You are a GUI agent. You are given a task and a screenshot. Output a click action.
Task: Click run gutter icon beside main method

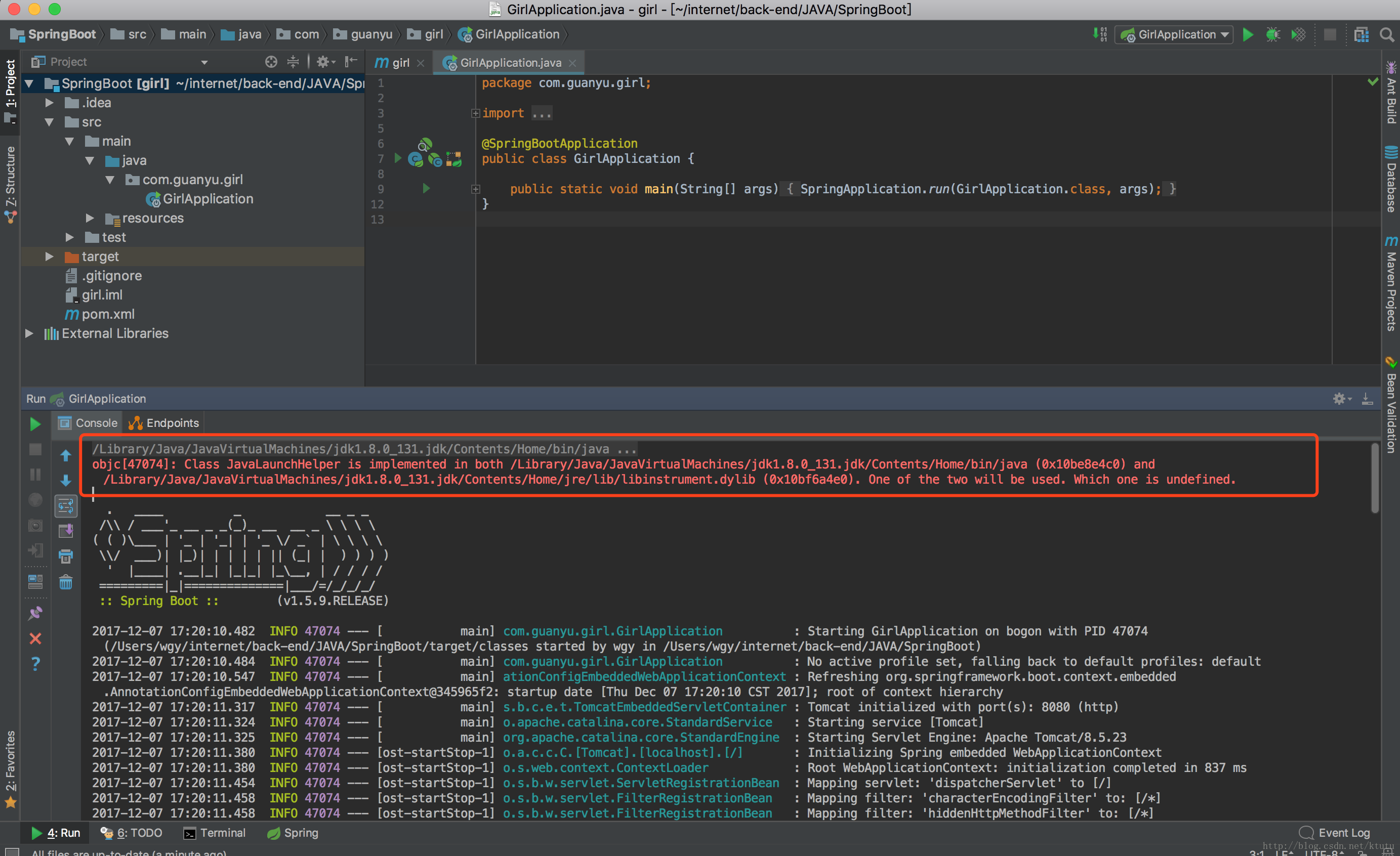(426, 188)
